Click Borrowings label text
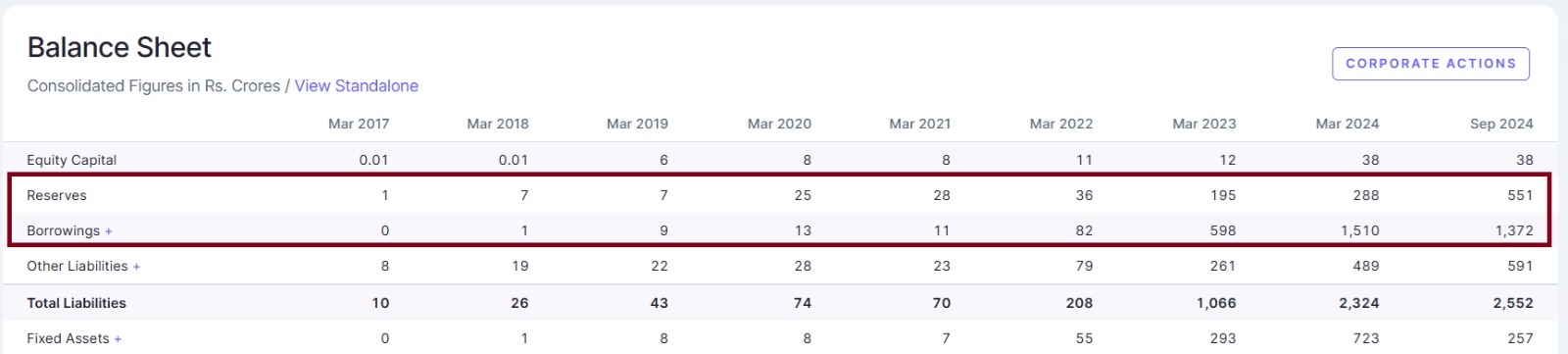Image resolution: width=1568 pixels, height=354 pixels. click(x=64, y=230)
